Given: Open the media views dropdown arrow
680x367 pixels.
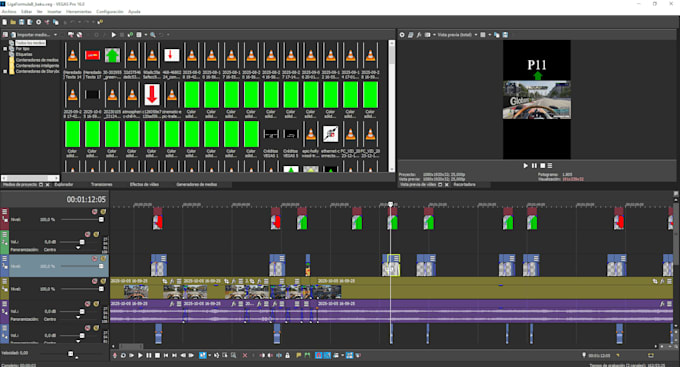Looking at the screenshot, I should coord(146,35).
